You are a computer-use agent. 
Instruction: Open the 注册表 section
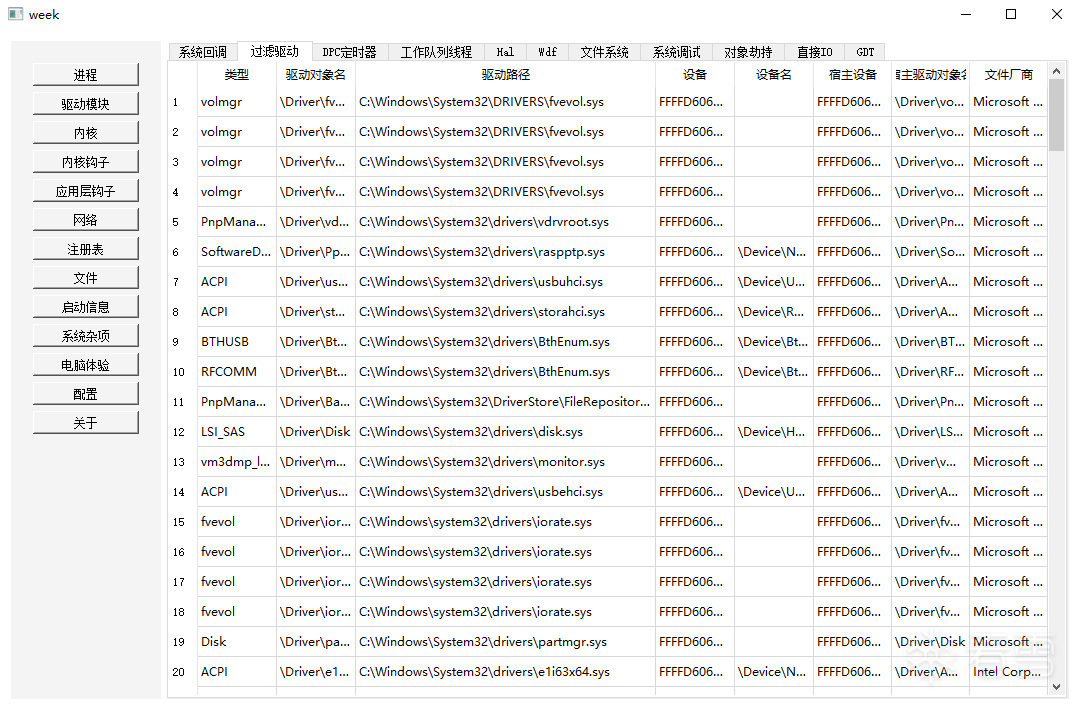tap(85, 249)
